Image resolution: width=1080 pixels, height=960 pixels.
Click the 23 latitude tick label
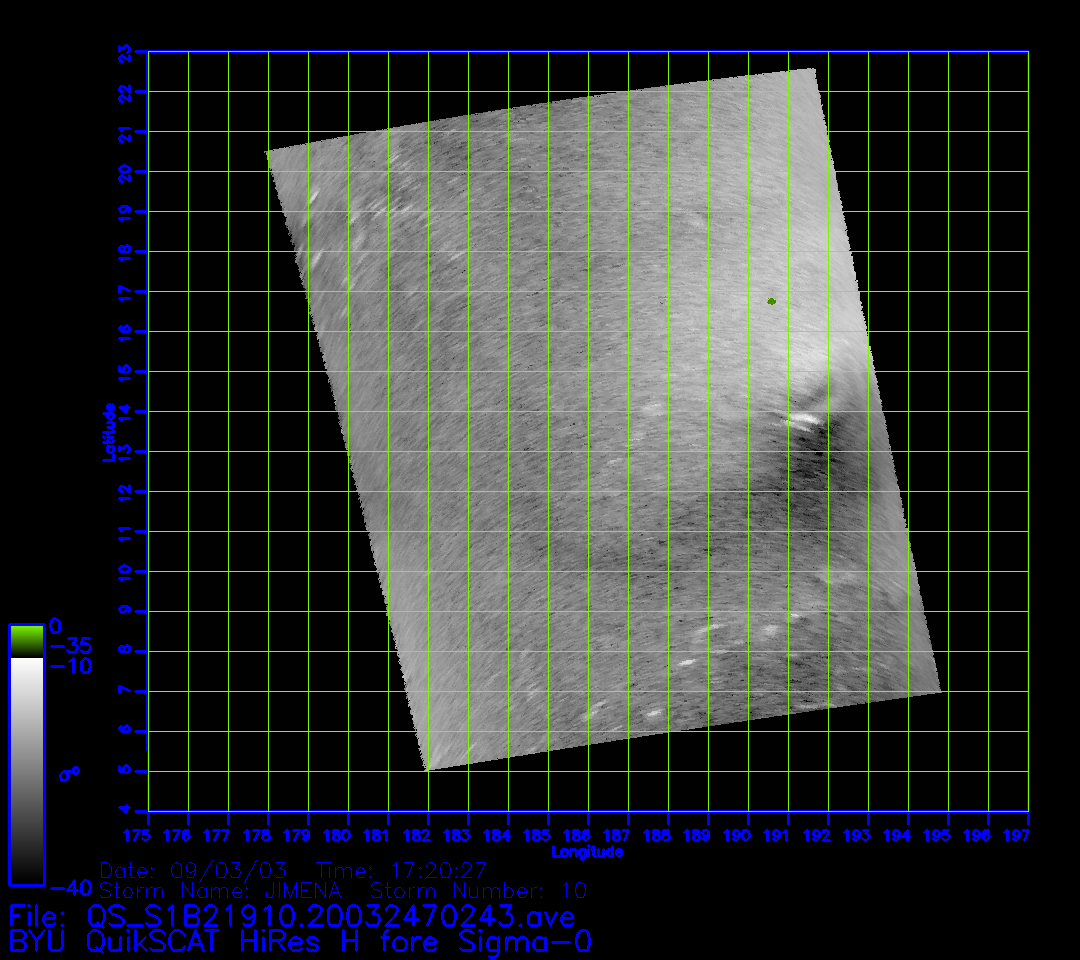(x=124, y=52)
